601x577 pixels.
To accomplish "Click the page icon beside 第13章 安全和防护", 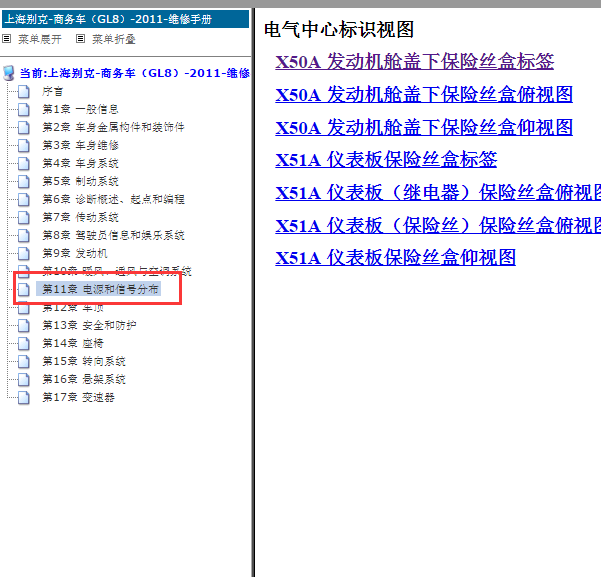I will pyautogui.click(x=24, y=325).
